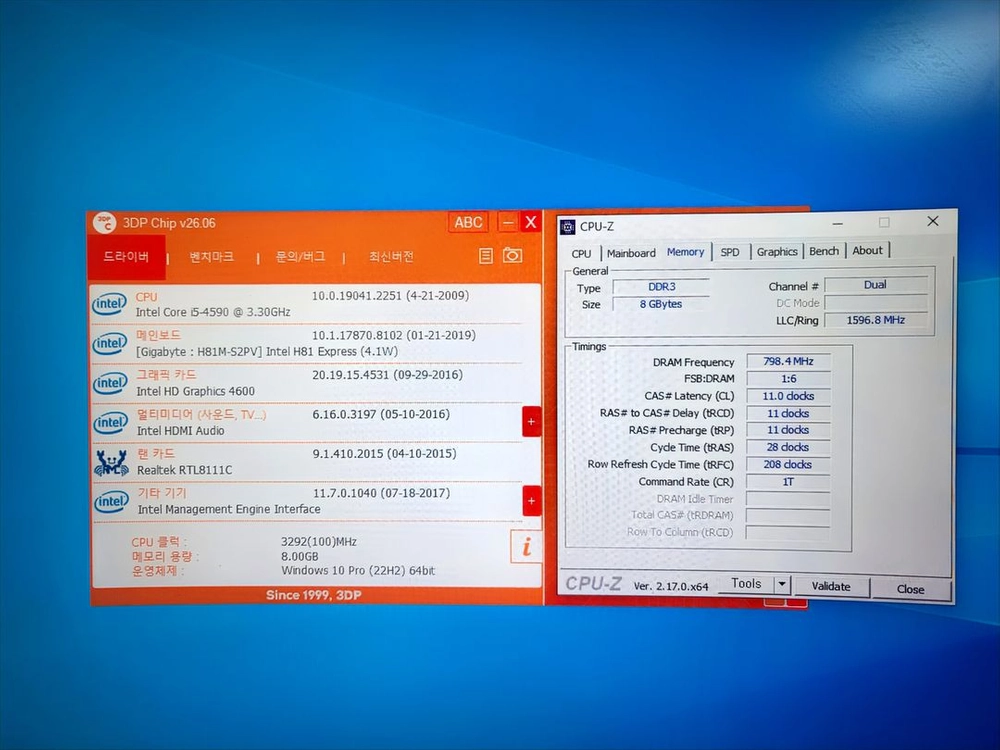Click the camera screenshot icon in 3DP Chip
The image size is (1000, 750).
click(x=512, y=255)
